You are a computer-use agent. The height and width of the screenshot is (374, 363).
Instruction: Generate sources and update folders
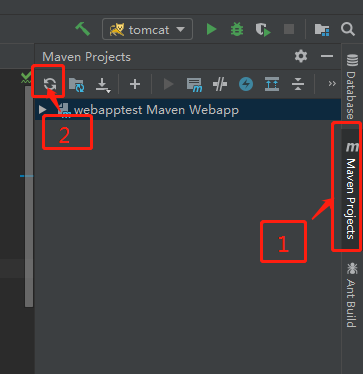[x=76, y=84]
